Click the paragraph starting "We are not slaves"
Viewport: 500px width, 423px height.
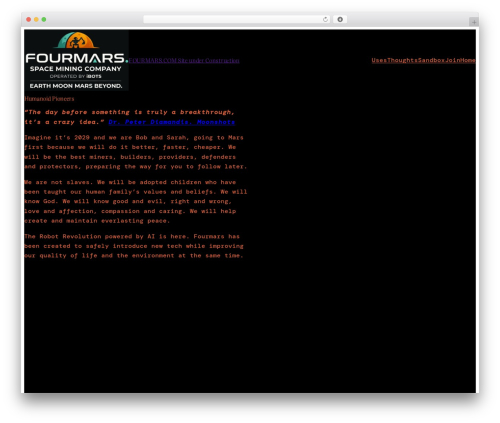coord(136,201)
